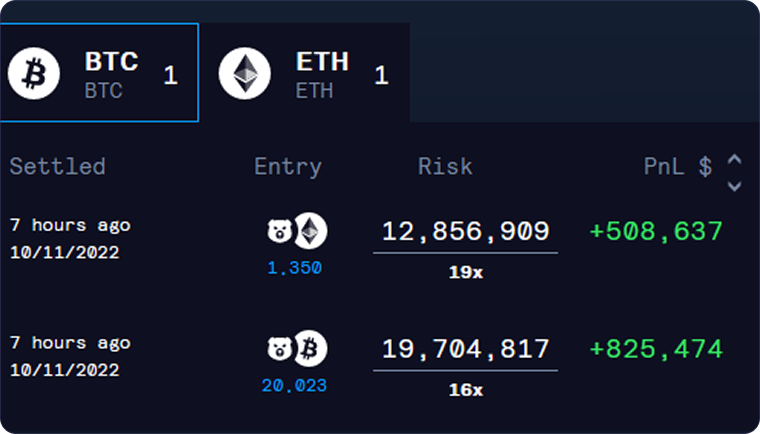Click the 19,704,817 risk value
This screenshot has height=434, width=760.
(465, 349)
